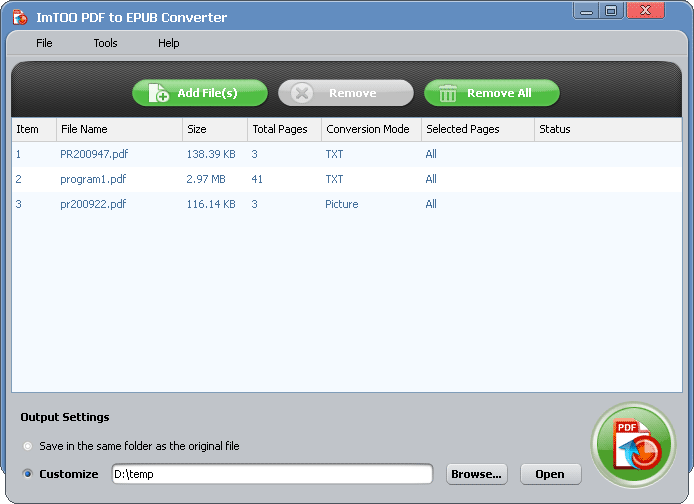The height and width of the screenshot is (504, 694).
Task: Select program1.pdf in the file list
Action: pyautogui.click(x=93, y=179)
